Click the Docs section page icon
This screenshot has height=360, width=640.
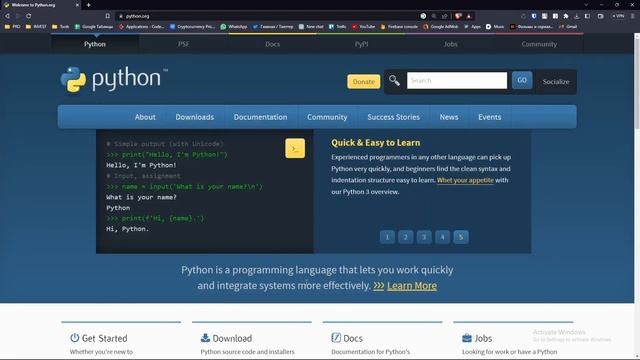336,338
